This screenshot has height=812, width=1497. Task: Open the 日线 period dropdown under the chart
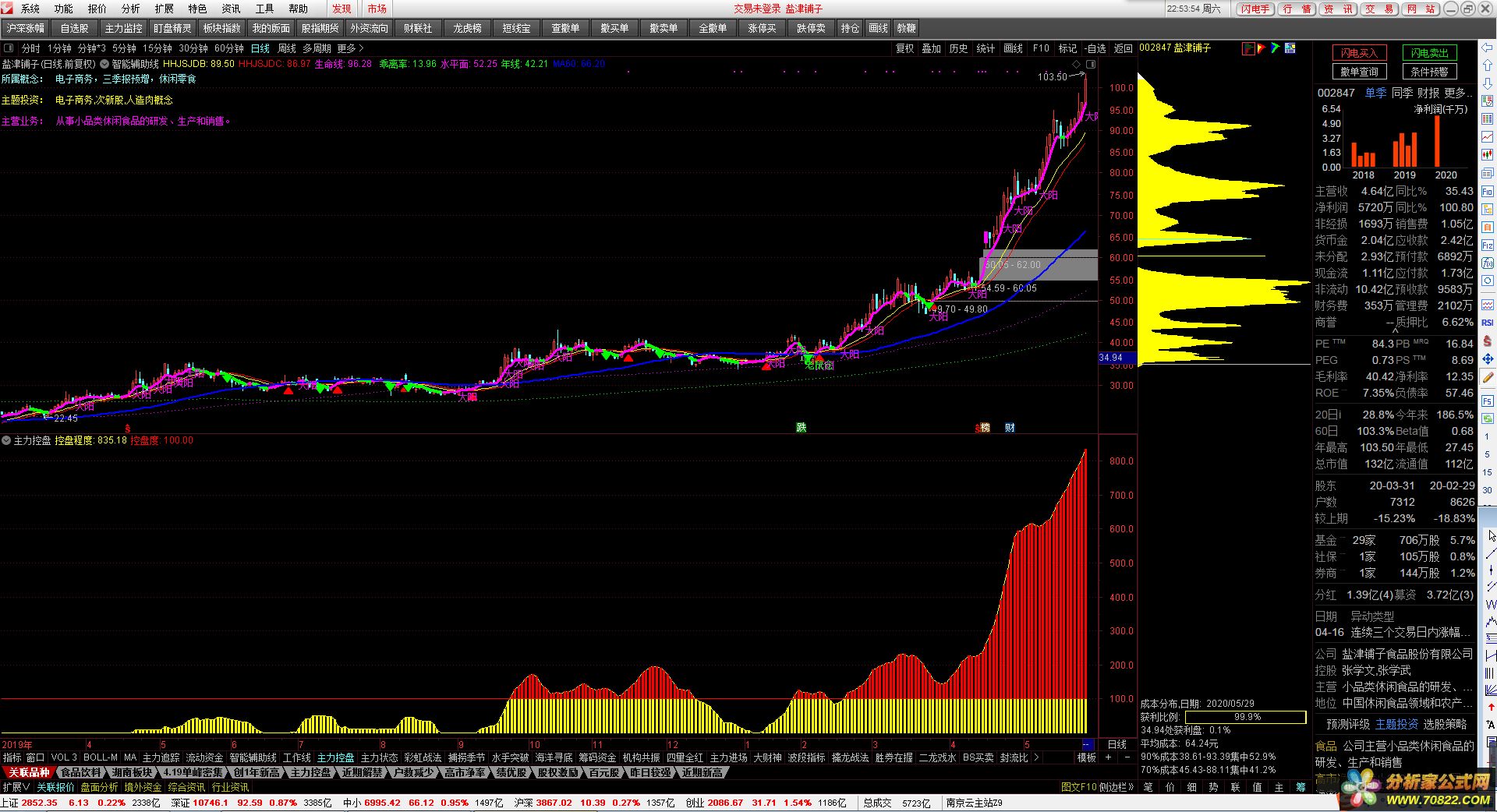click(x=1117, y=744)
